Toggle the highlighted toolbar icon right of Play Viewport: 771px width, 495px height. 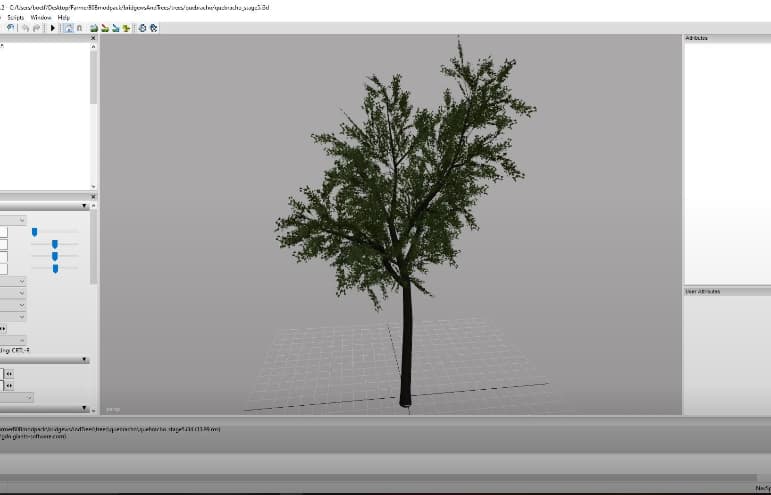[x=68, y=28]
